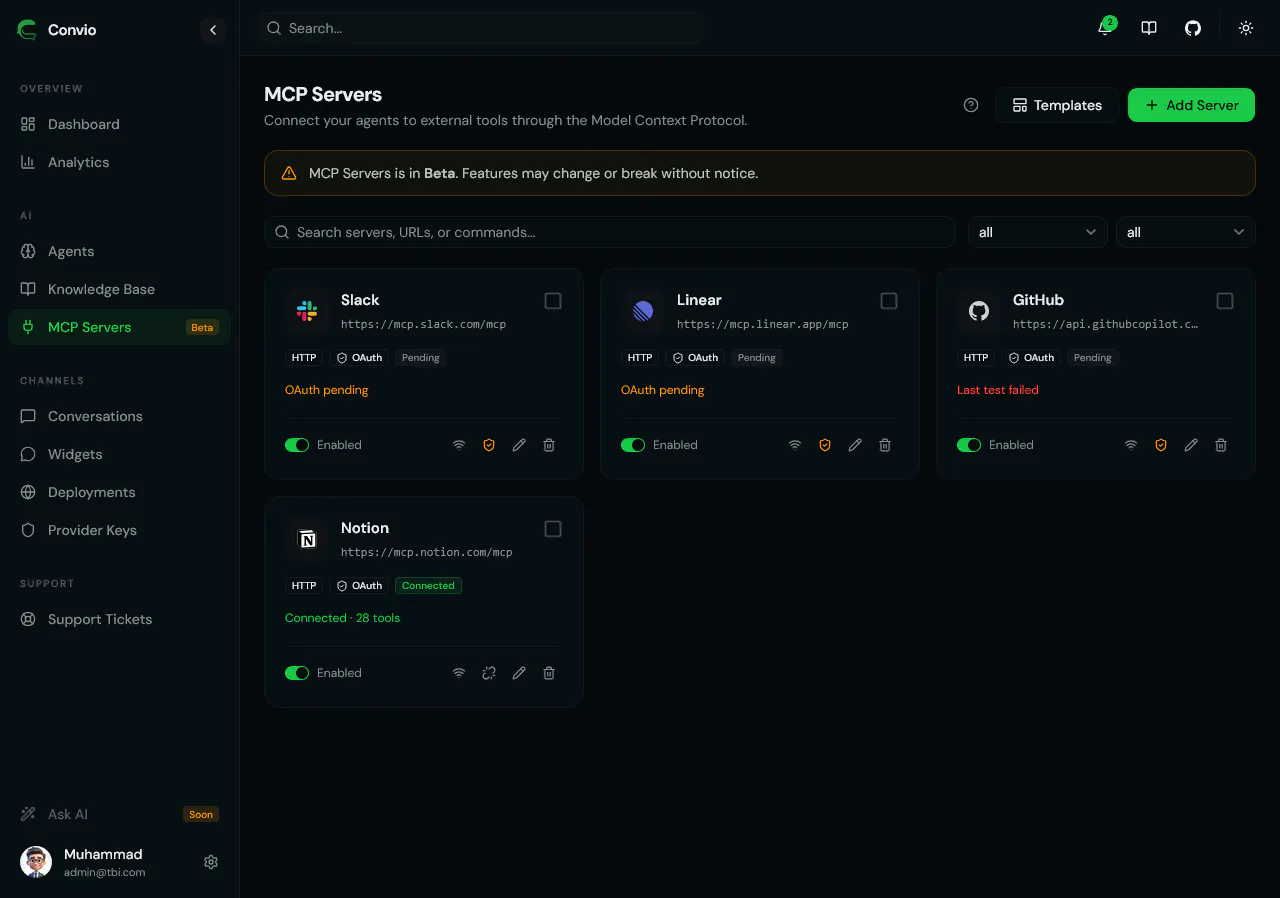Screen dimensions: 1280x898
Task: Test connection on the Slack card
Action: [459, 445]
